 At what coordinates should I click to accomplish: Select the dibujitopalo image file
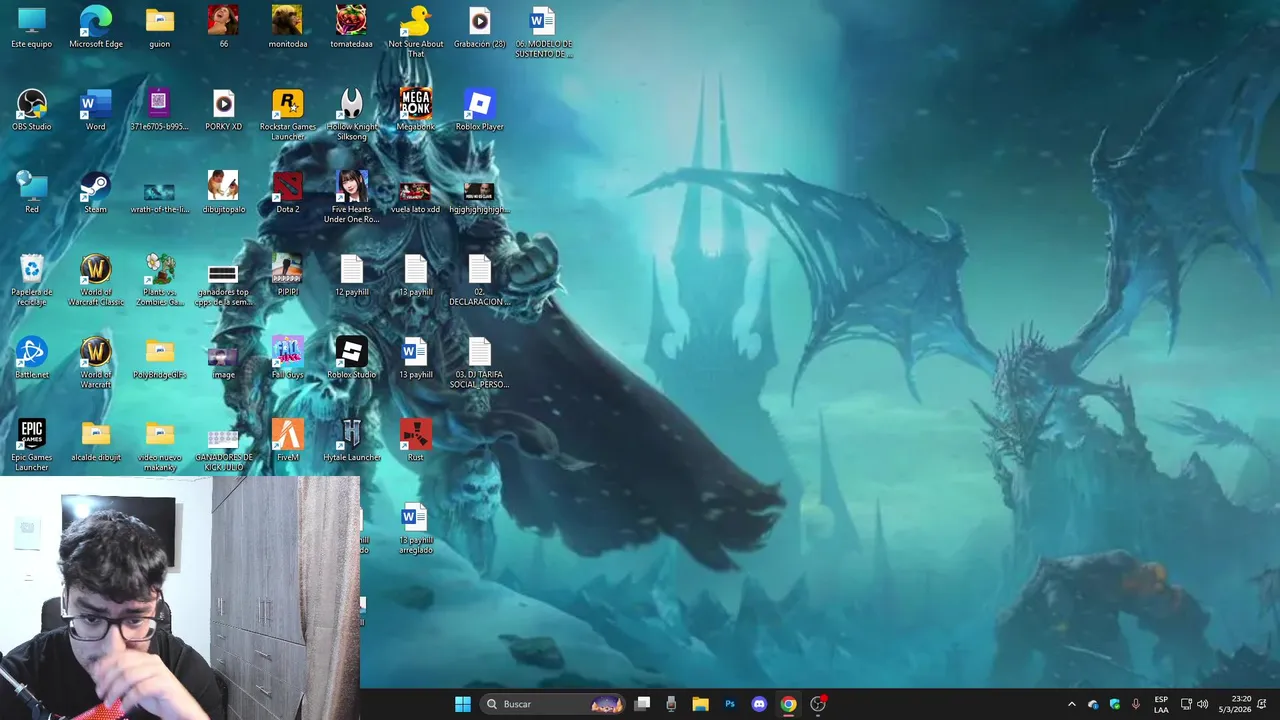[223, 193]
